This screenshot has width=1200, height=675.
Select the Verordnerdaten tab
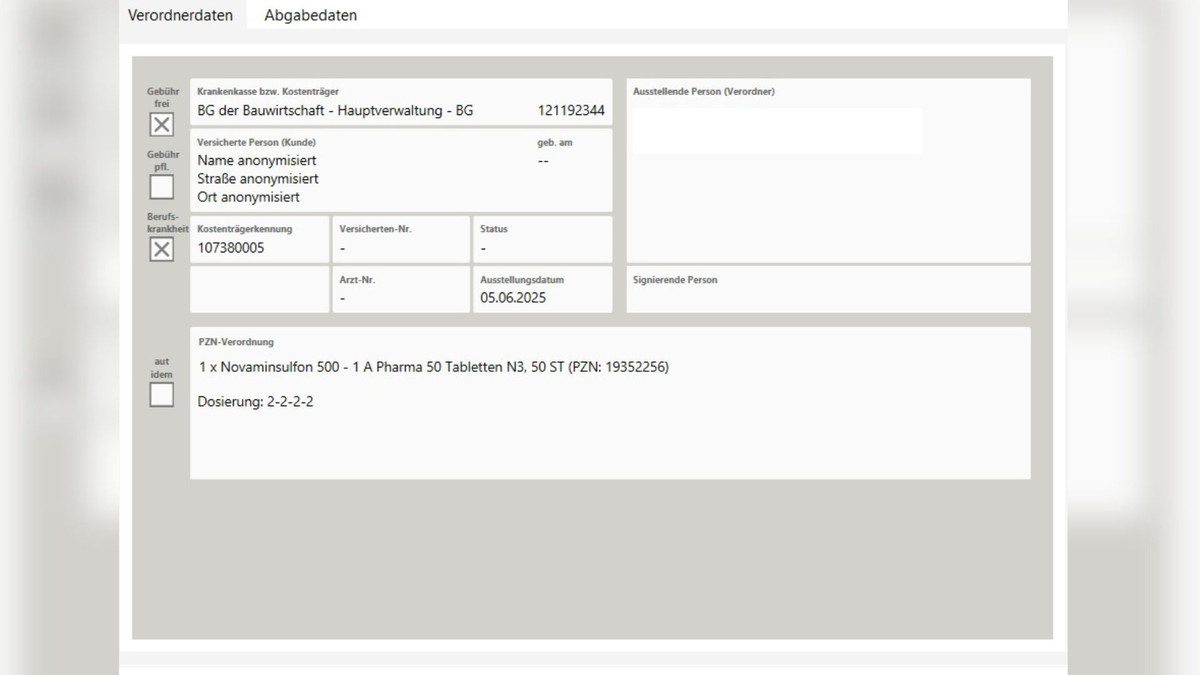(180, 15)
